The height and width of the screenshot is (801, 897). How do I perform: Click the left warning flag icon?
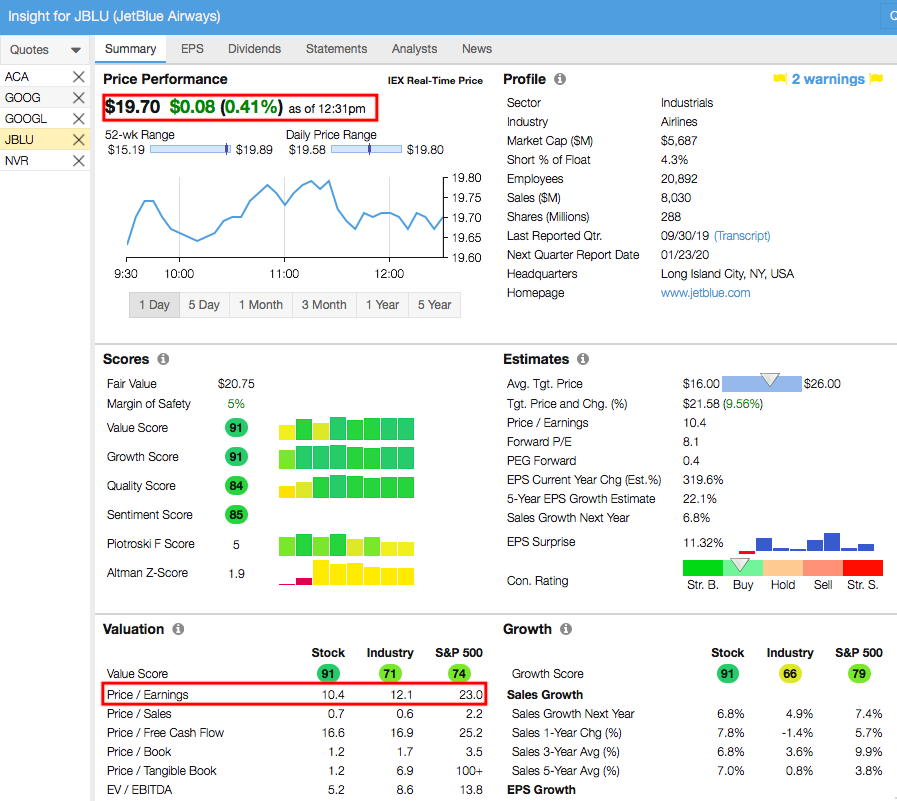(780, 78)
